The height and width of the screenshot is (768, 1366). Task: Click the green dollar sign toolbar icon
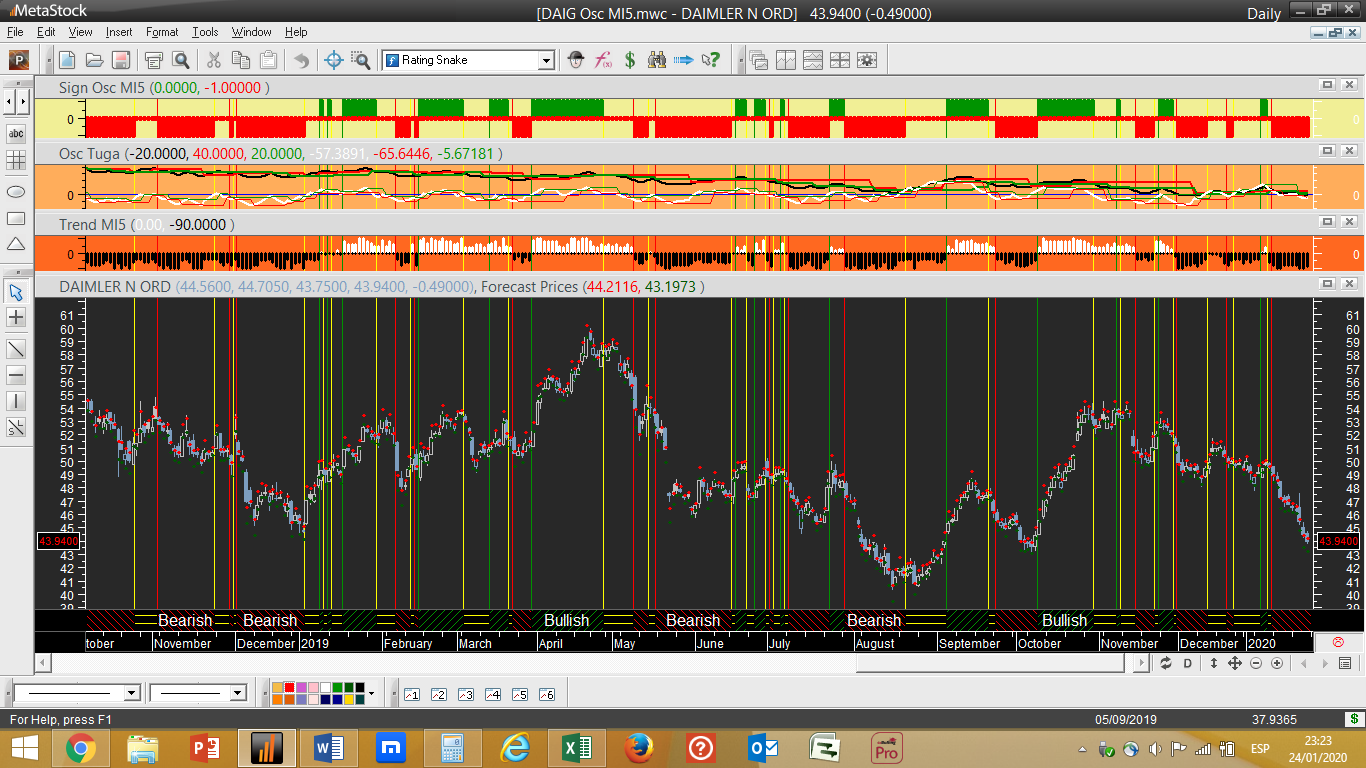click(x=630, y=60)
